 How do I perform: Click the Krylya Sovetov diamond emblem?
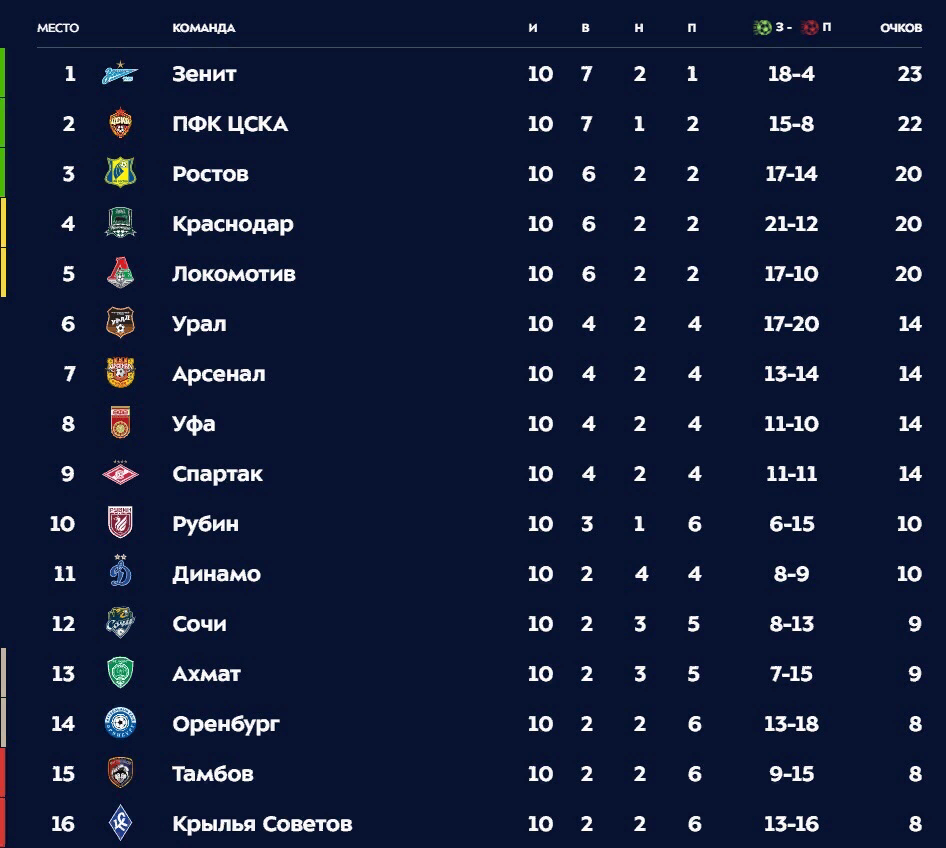[x=120, y=823]
